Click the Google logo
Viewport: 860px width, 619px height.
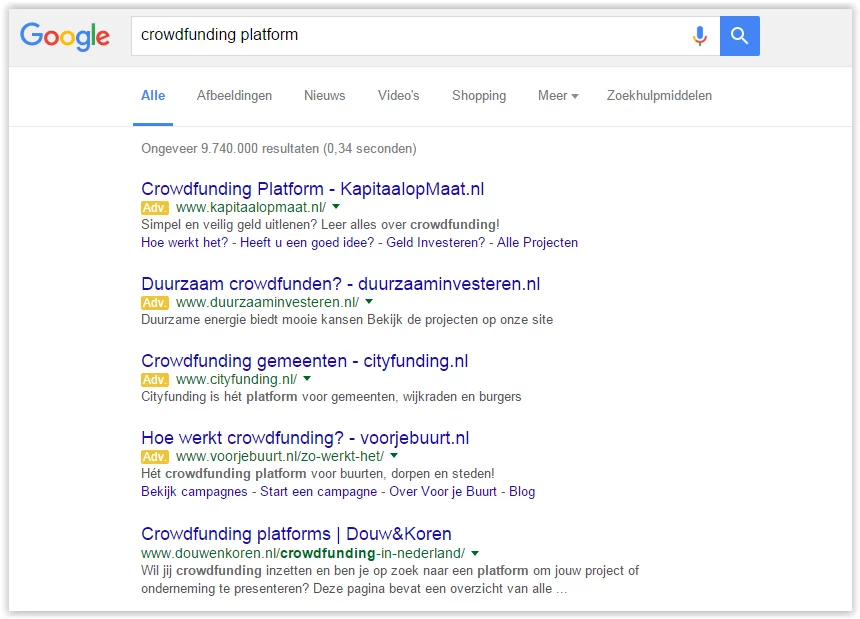pos(65,37)
